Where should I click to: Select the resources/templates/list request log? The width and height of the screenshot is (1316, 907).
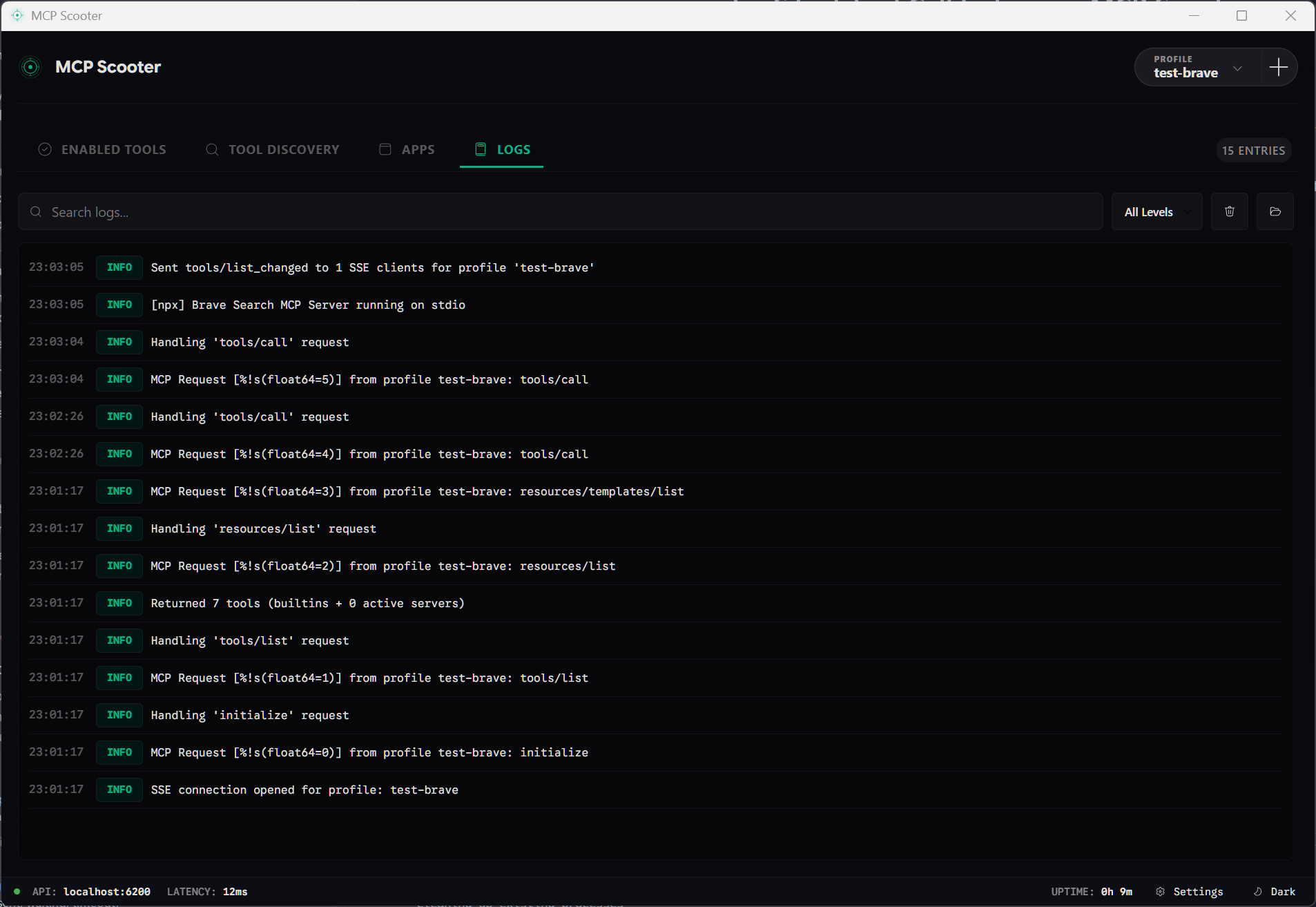pyautogui.click(x=655, y=491)
